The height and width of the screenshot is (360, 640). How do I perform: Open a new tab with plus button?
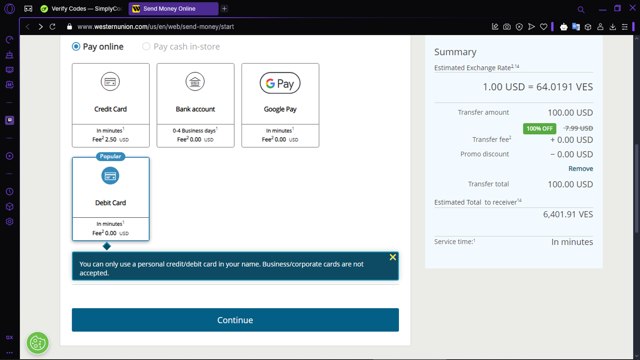point(224,9)
